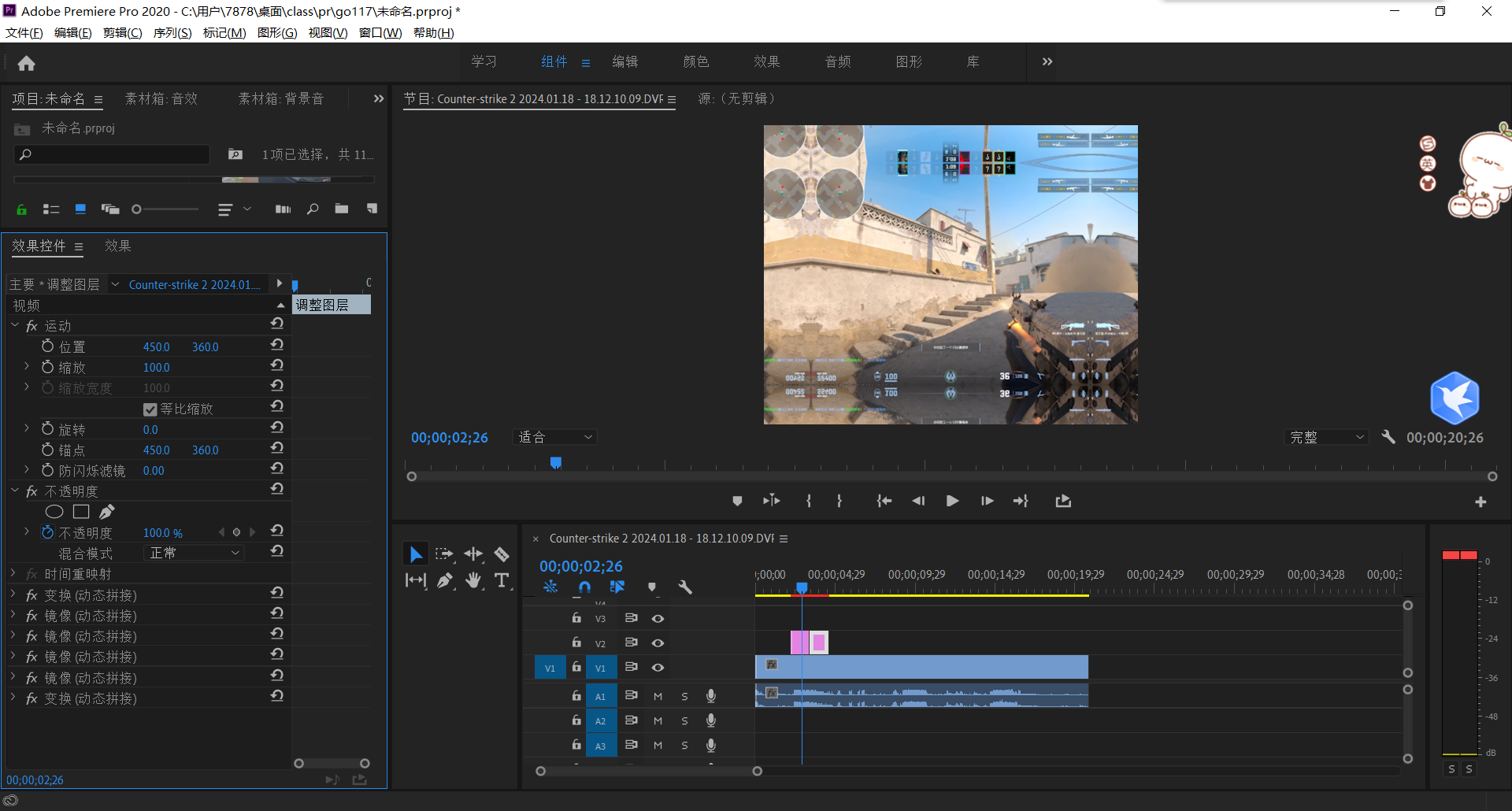This screenshot has height=811, width=1512.
Task: Click the Export Frame icon
Action: point(1063,501)
